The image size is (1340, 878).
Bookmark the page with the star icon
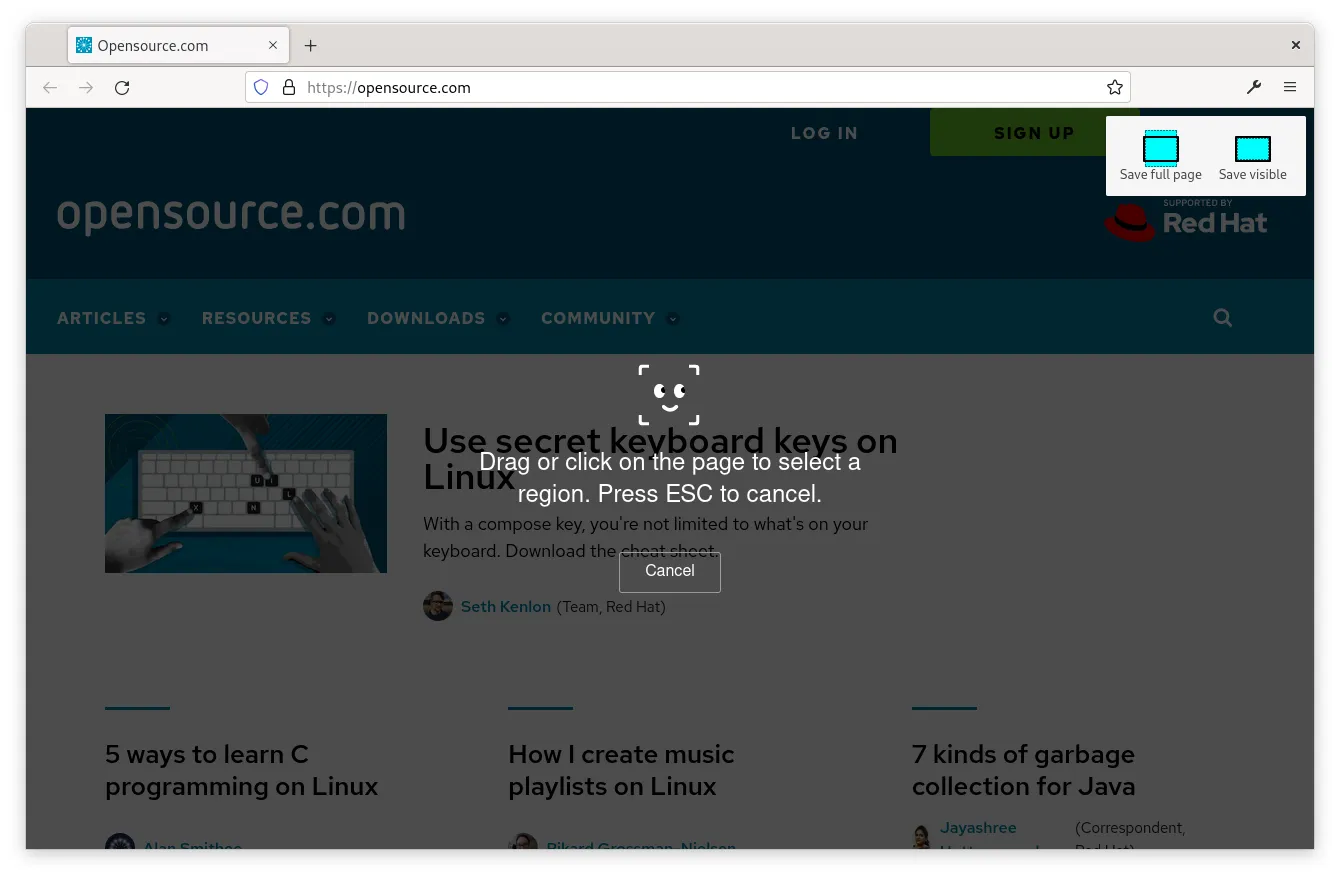pyautogui.click(x=1114, y=87)
